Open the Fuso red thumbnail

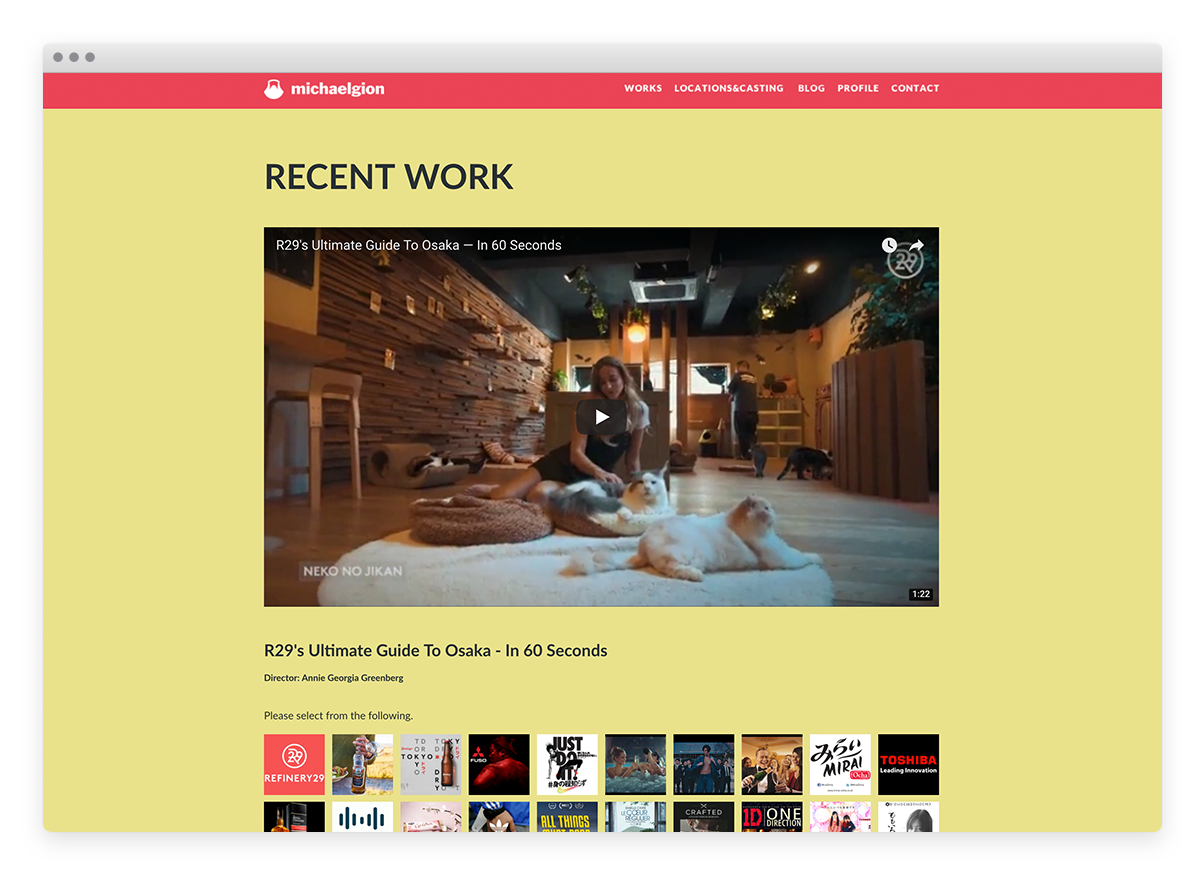pyautogui.click(x=499, y=764)
